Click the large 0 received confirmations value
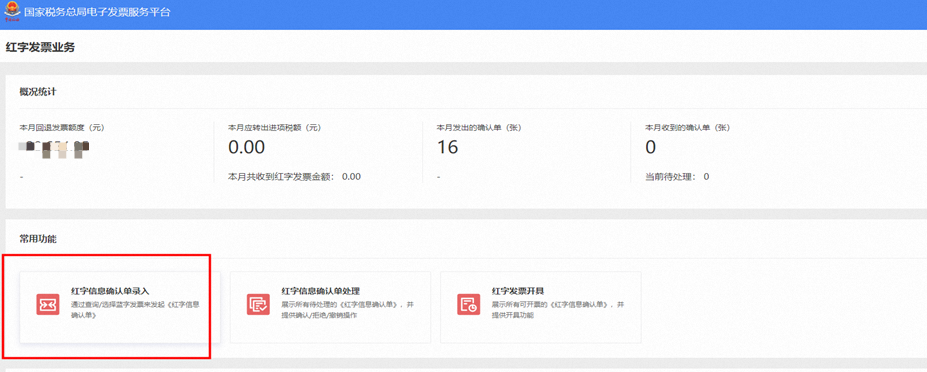927x372 pixels. [651, 147]
